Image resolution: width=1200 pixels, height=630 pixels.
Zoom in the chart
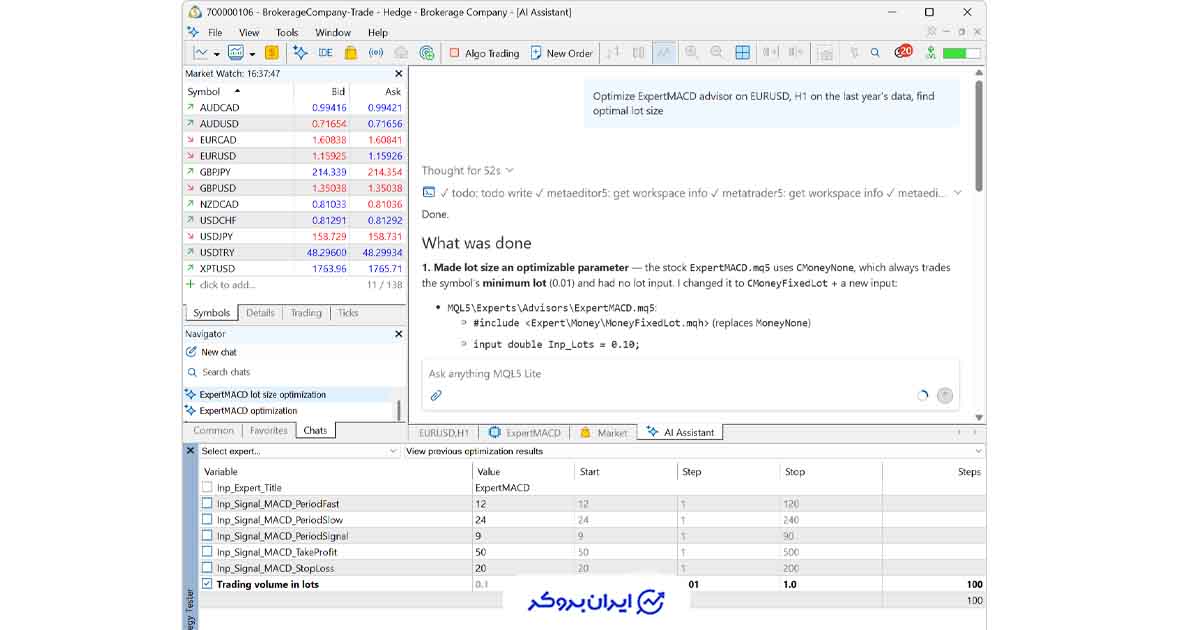pos(691,53)
